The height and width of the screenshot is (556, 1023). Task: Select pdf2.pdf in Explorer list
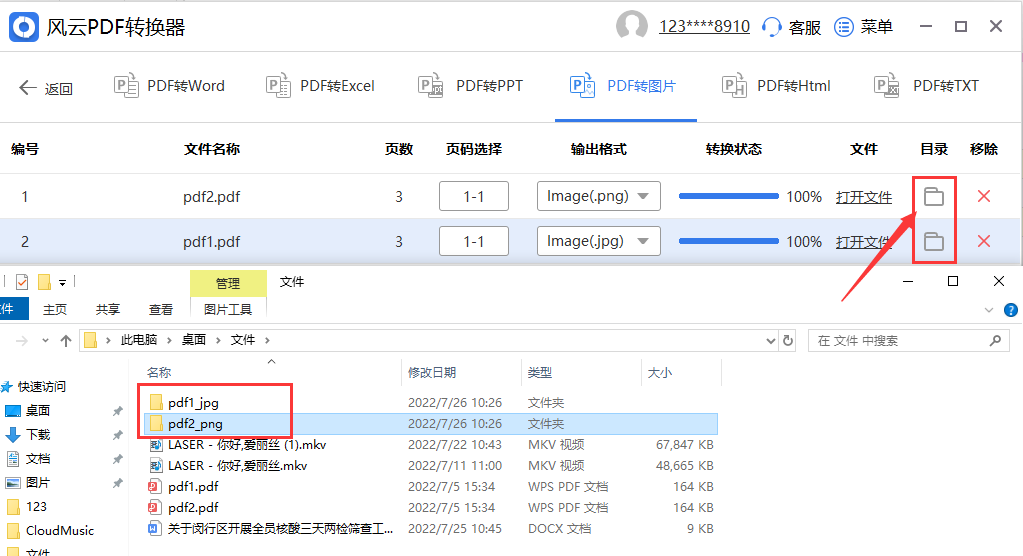point(431,507)
